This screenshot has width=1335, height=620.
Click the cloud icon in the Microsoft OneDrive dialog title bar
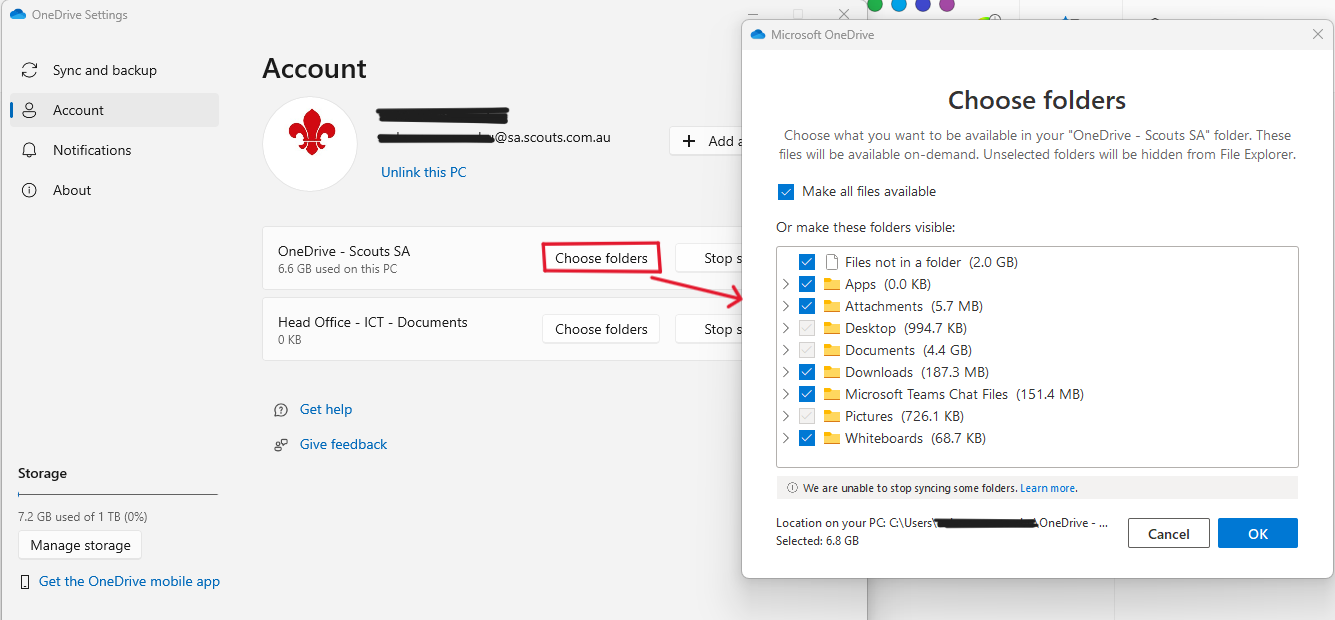pos(757,35)
